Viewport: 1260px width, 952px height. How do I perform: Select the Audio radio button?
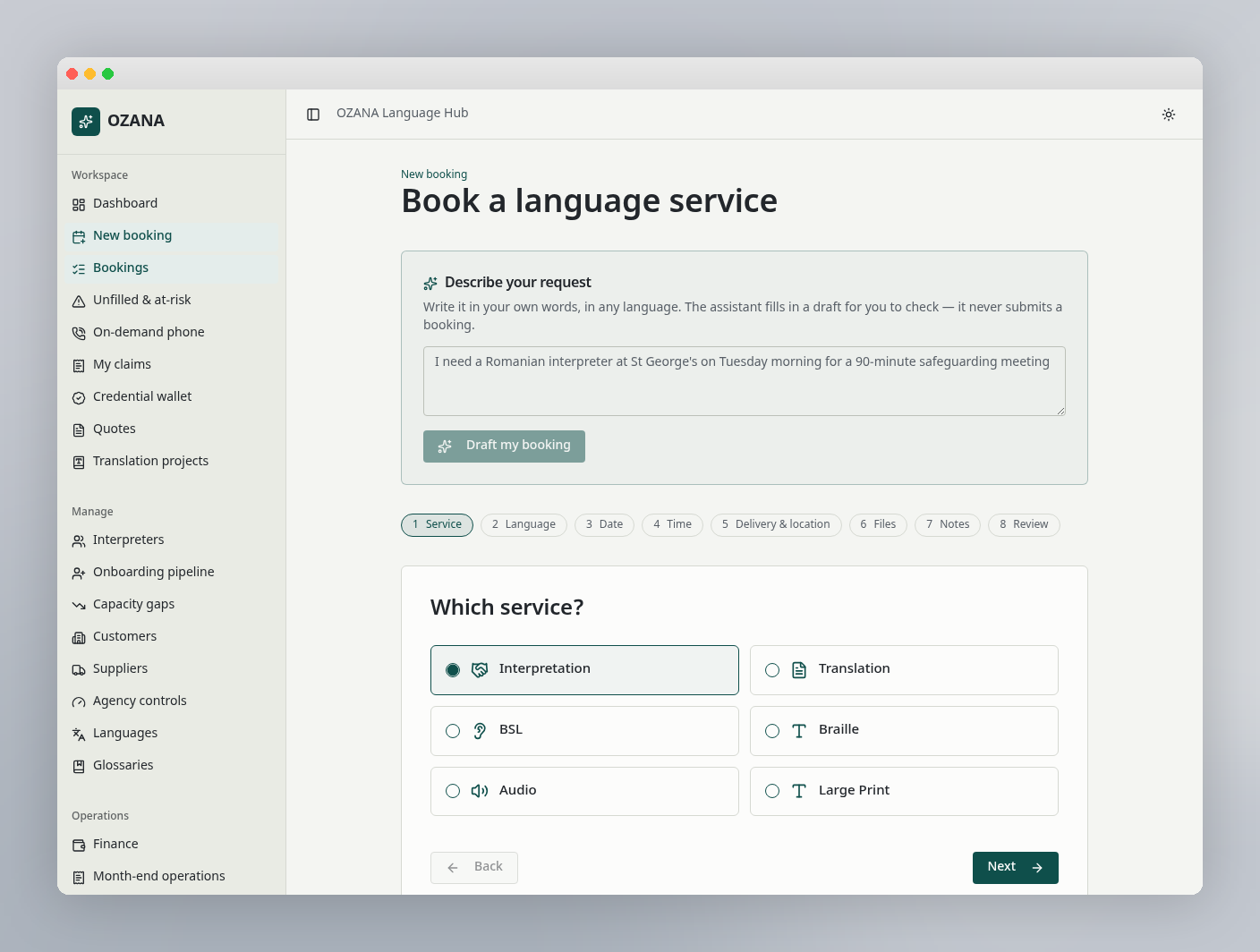(453, 791)
